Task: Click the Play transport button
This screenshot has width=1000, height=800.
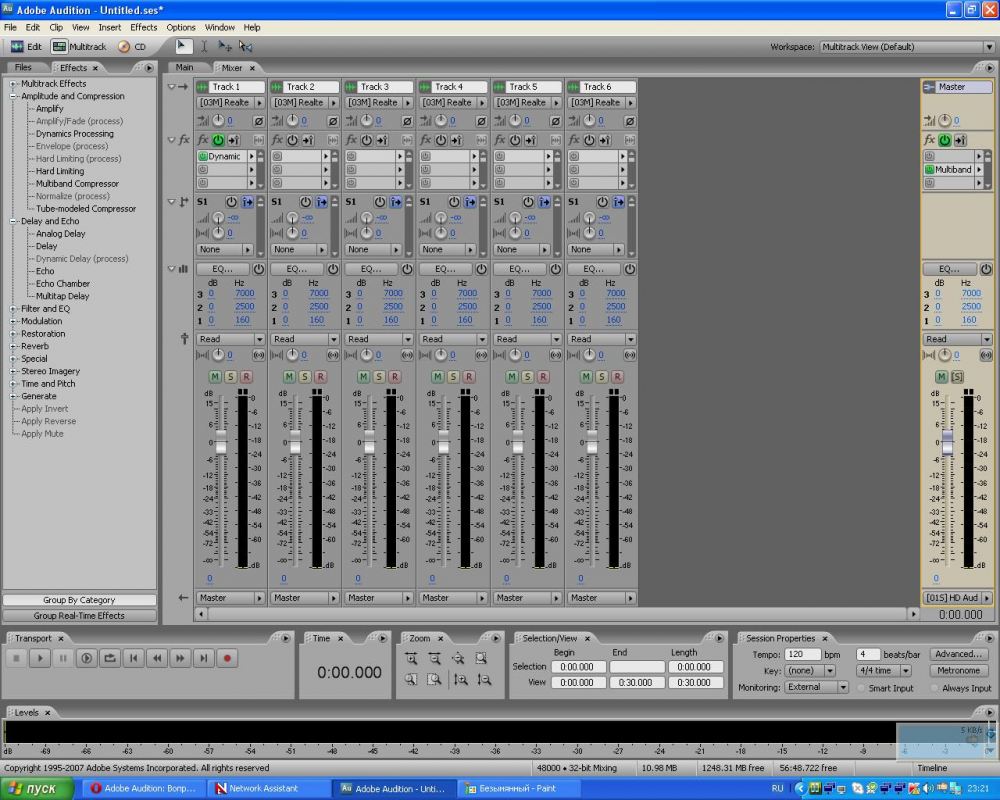Action: pos(40,658)
